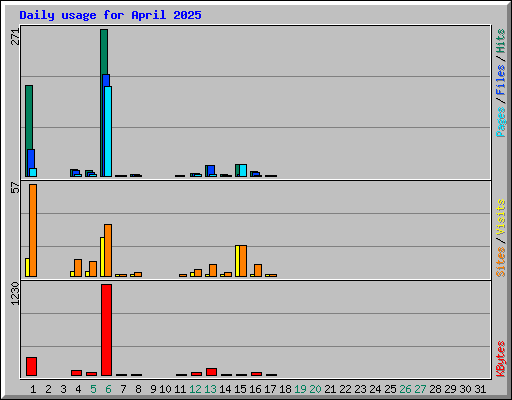Screen dimensions: 512x400
Task: Click the red KBytes legend label
Action: click(x=500, y=359)
